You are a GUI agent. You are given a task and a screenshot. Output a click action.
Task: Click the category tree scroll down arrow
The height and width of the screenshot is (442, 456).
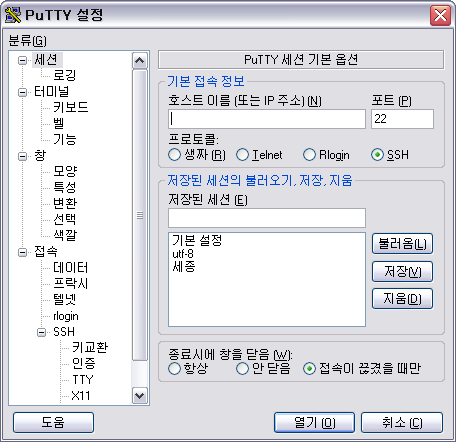click(140, 396)
